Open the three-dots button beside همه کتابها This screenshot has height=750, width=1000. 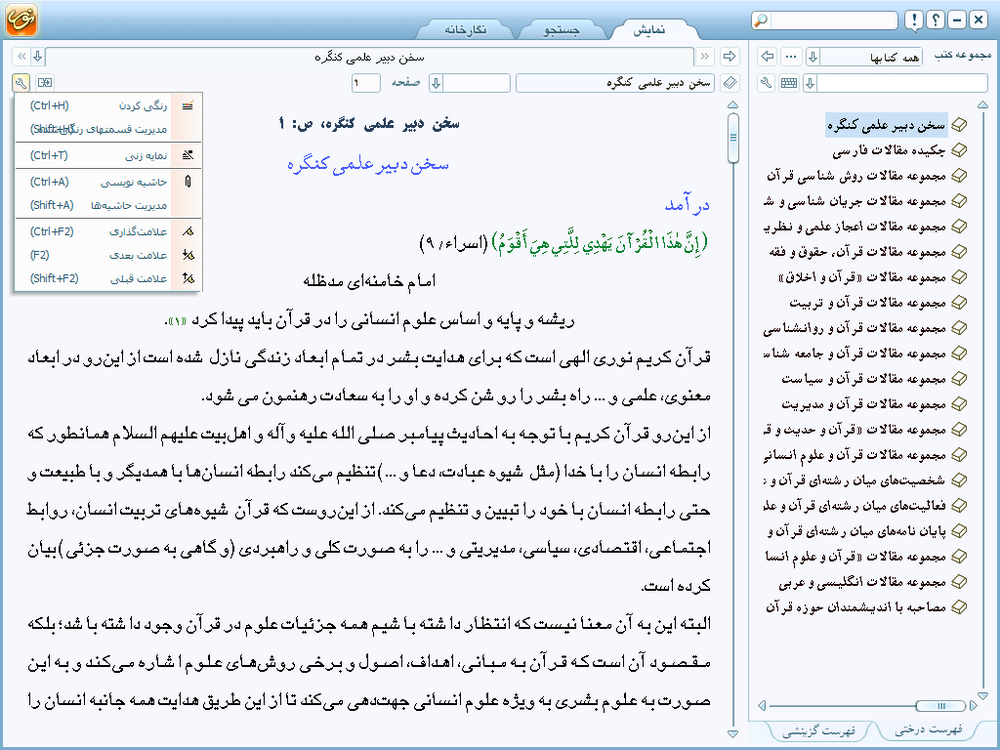[x=791, y=57]
